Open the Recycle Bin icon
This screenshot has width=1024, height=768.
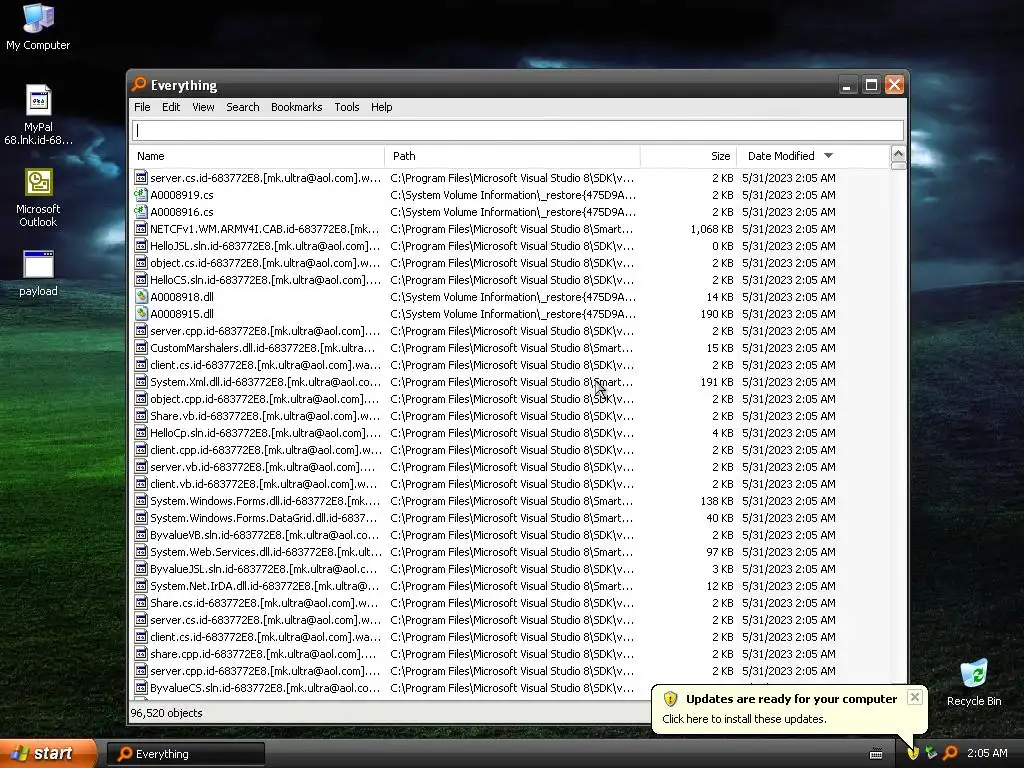[974, 682]
